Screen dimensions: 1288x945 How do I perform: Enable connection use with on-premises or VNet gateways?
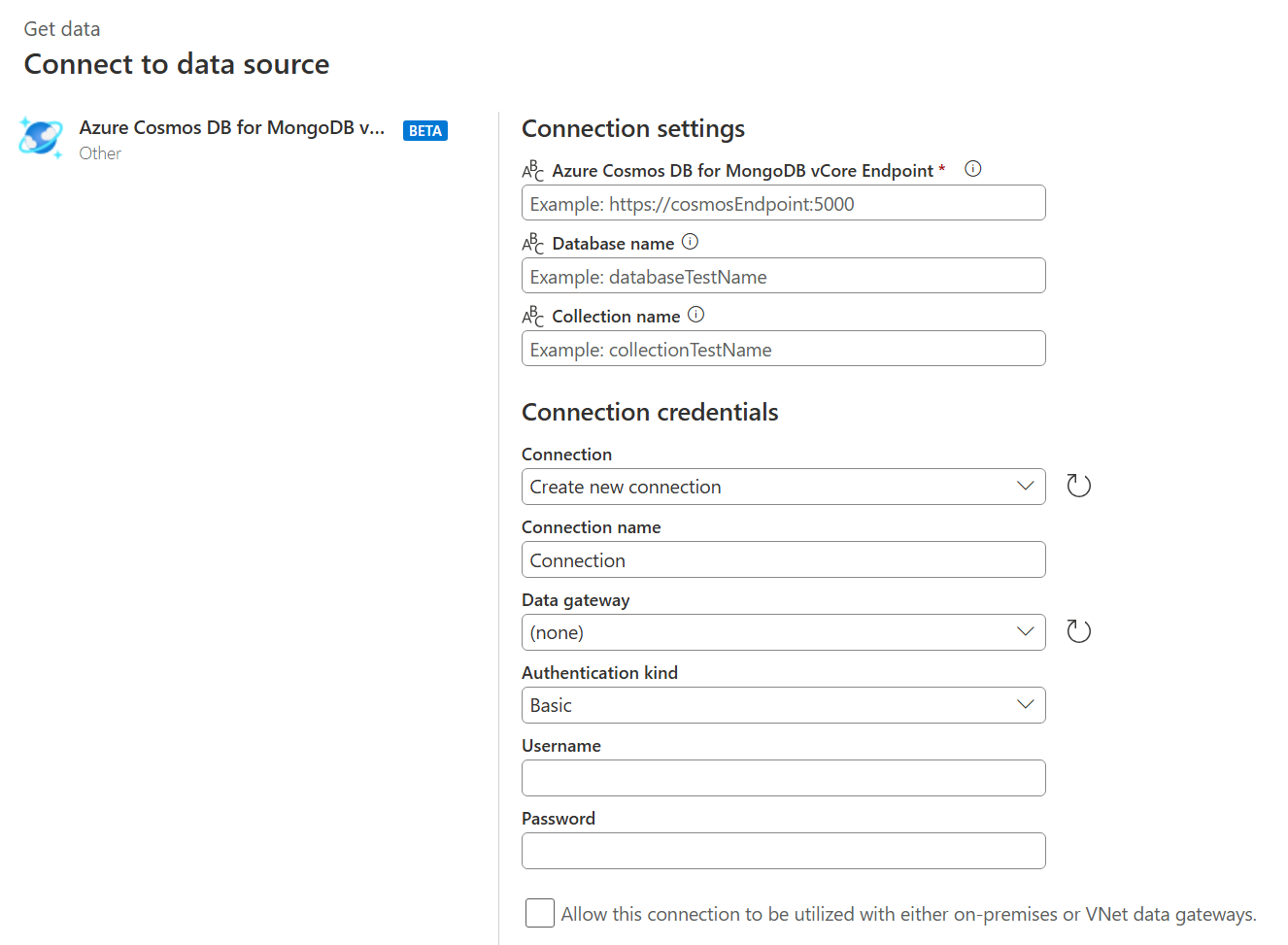540,913
